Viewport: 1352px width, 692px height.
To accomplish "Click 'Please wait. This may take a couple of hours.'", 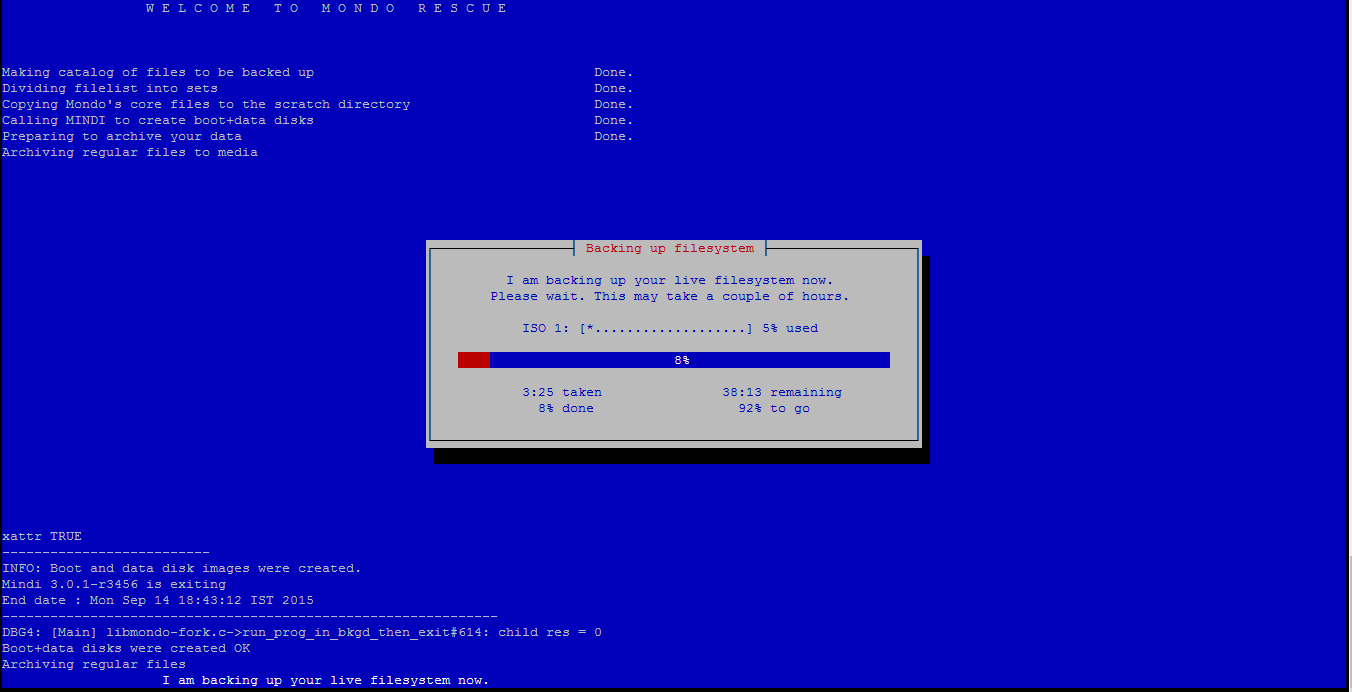I will pos(670,296).
